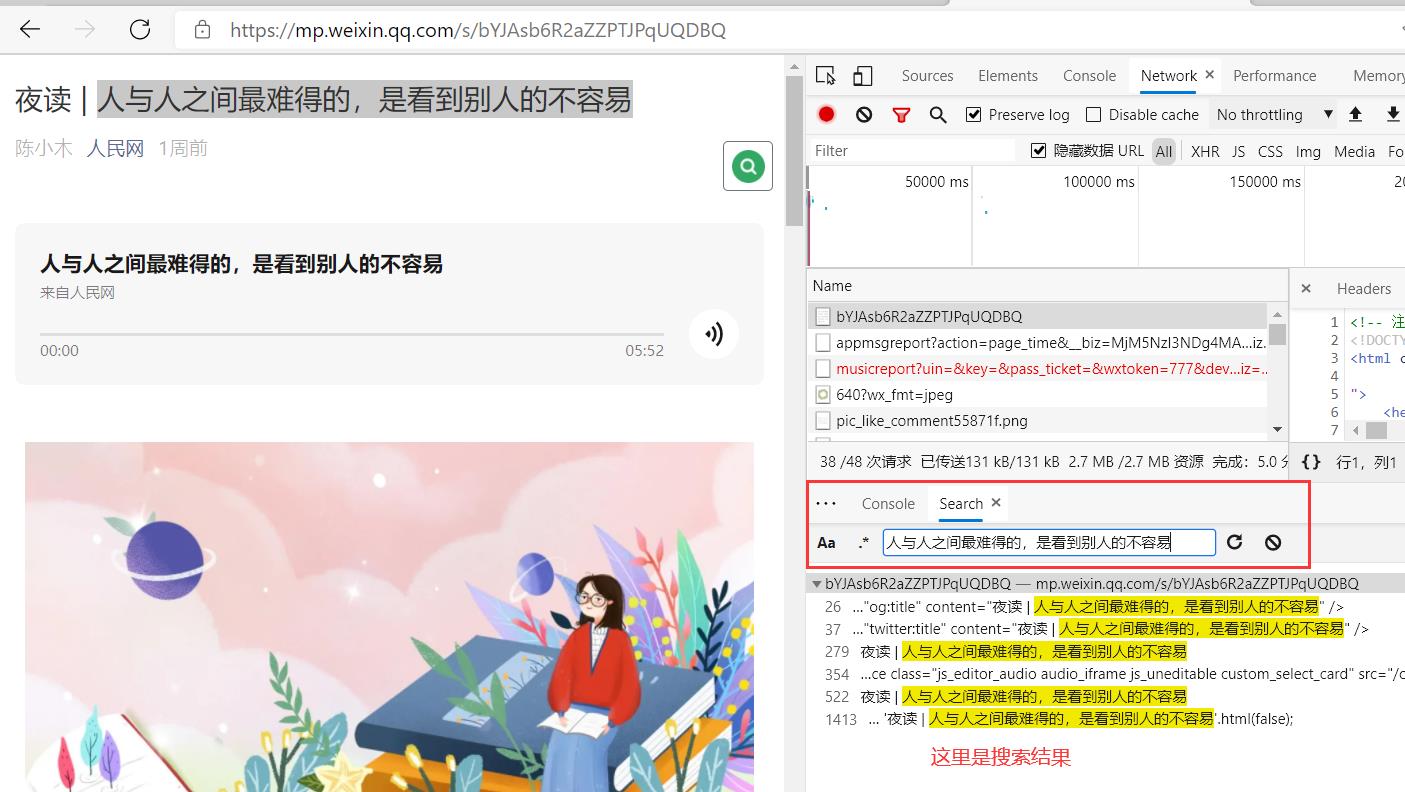The width and height of the screenshot is (1405, 792).
Task: Toggle device toolbar emulation icon
Action: [x=862, y=75]
